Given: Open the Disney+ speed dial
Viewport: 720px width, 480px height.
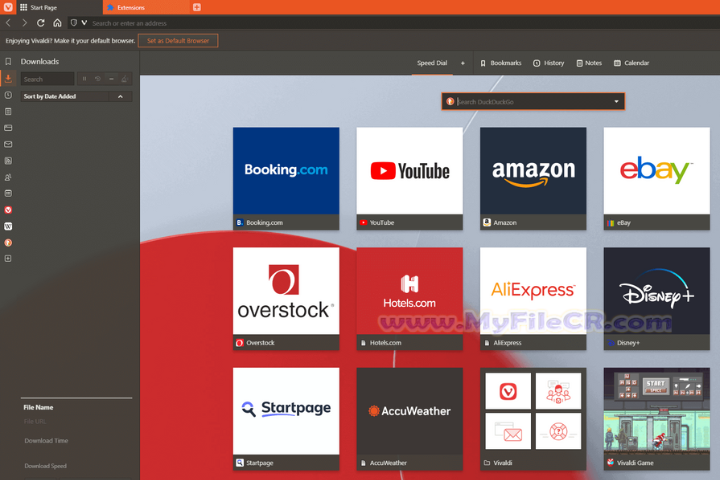Looking at the screenshot, I should [657, 299].
